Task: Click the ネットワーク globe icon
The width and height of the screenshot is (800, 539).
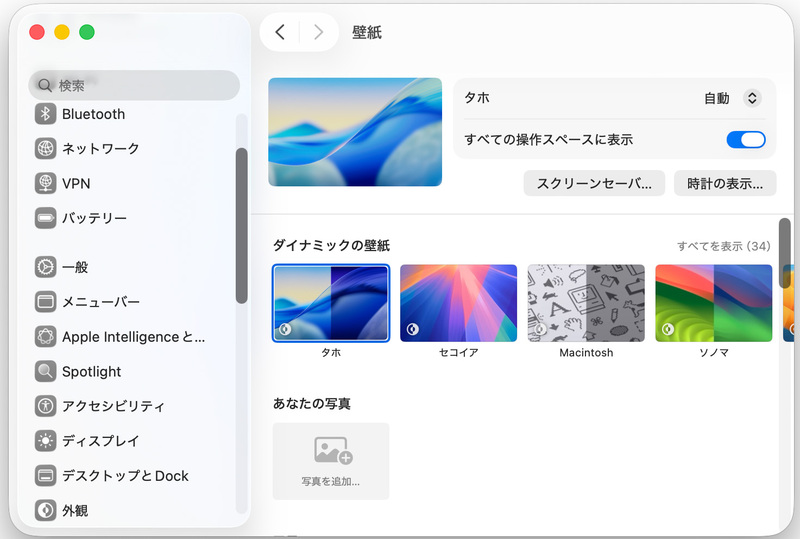Action: (45, 149)
